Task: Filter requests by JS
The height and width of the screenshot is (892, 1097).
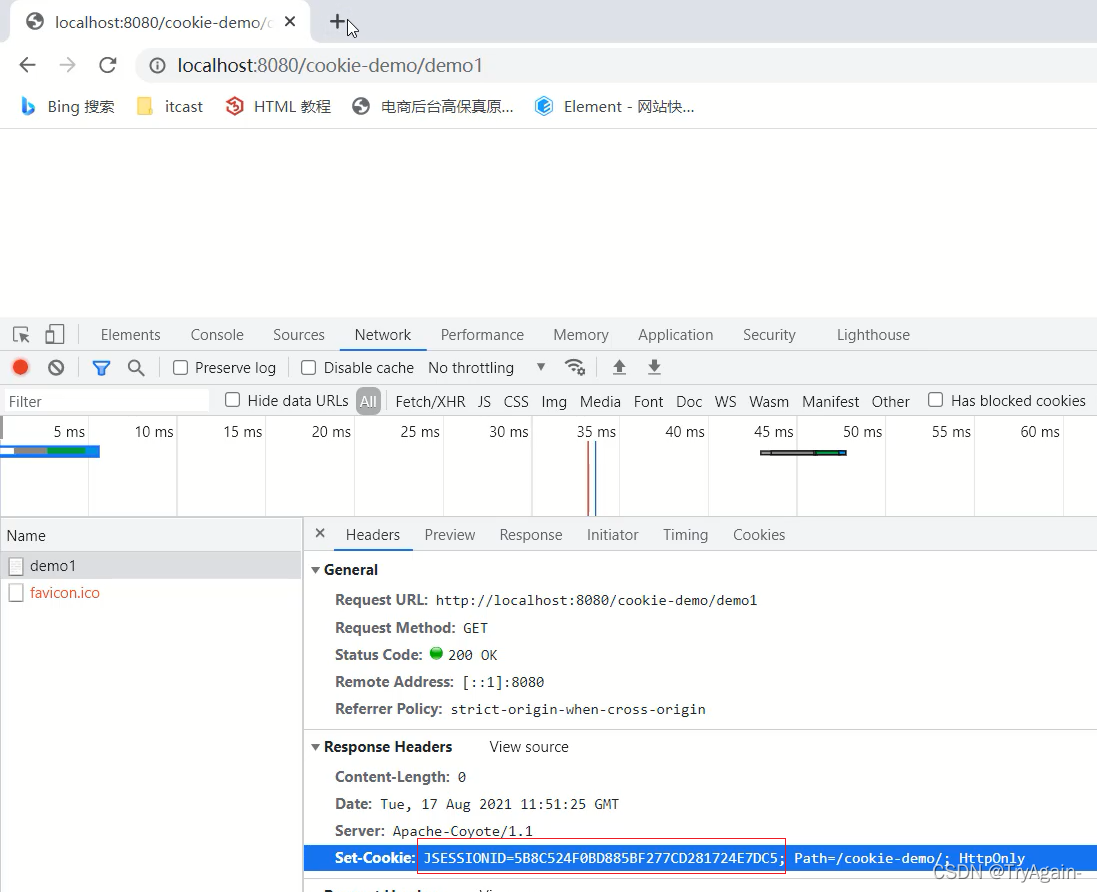Action: click(x=484, y=402)
